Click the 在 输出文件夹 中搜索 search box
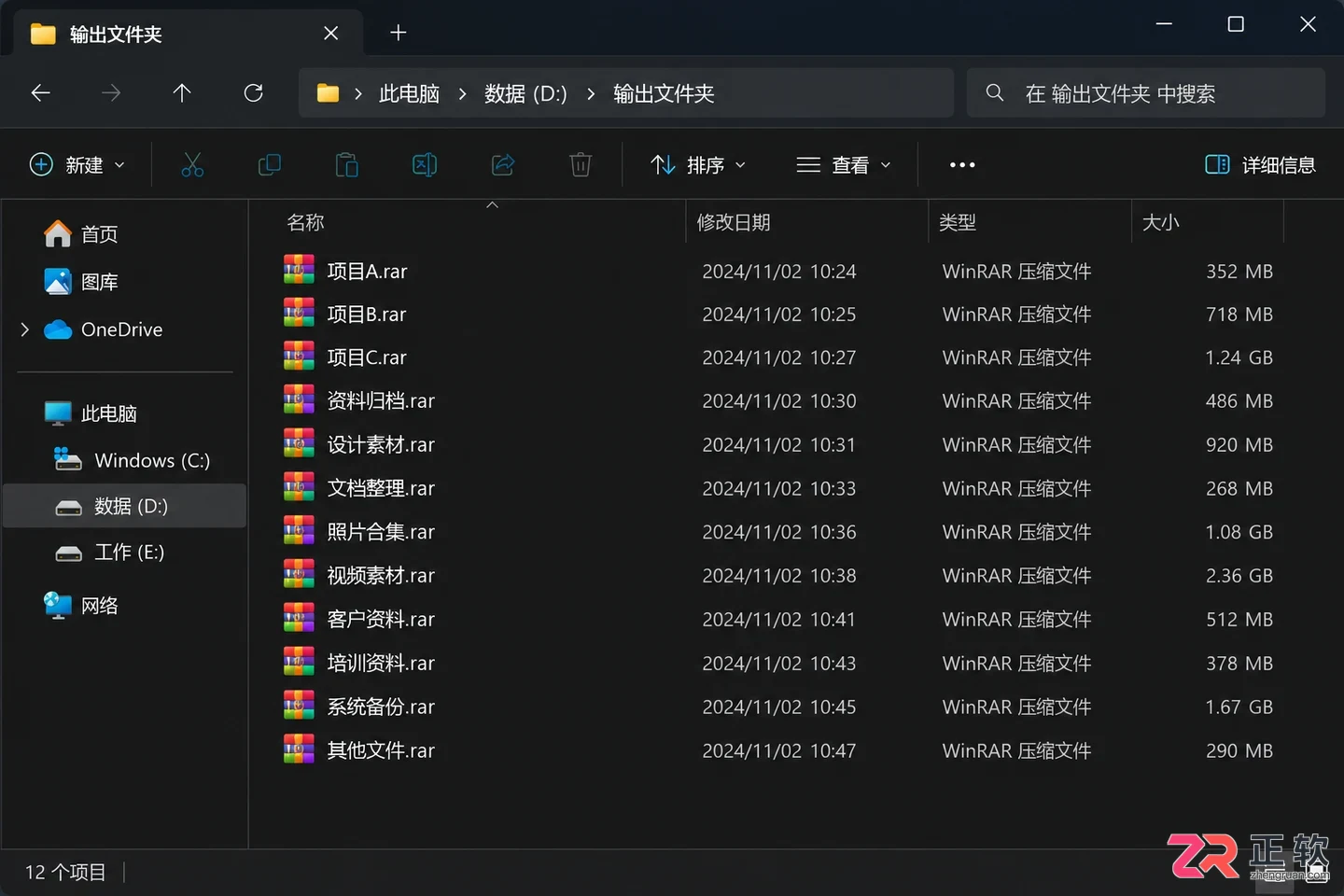 [x=1146, y=93]
